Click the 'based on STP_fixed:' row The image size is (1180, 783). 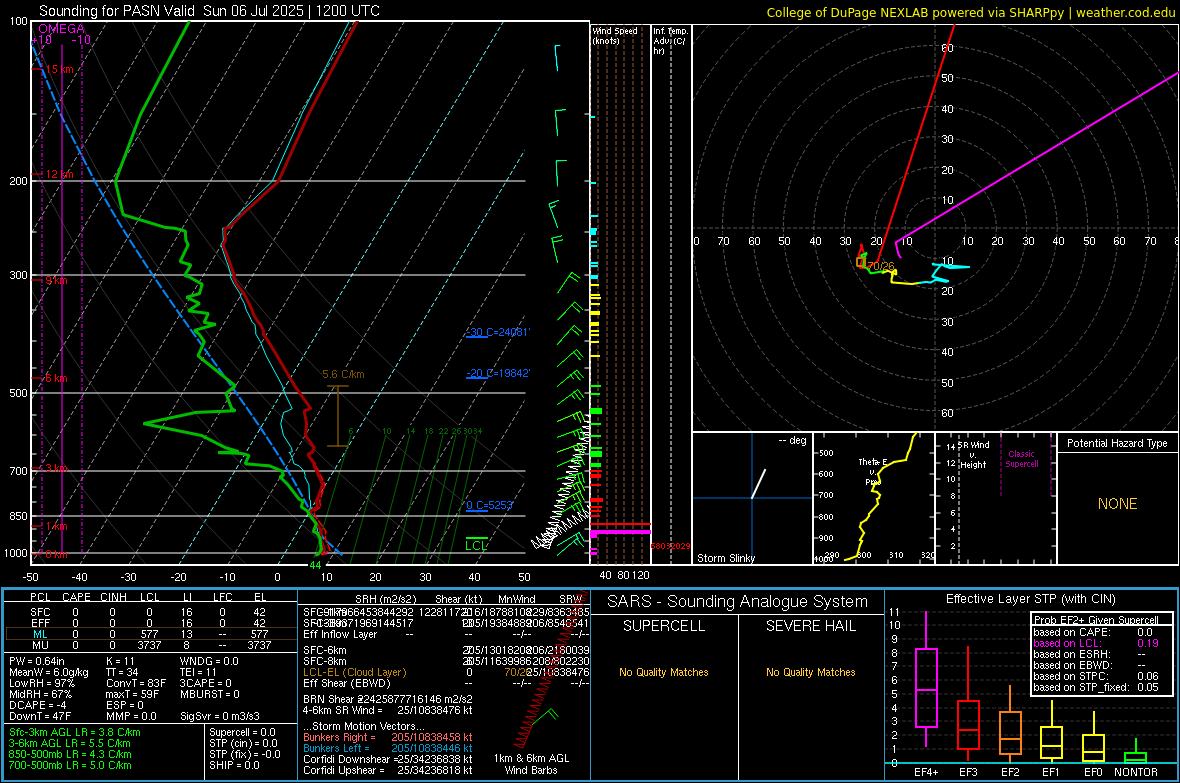(1096, 687)
